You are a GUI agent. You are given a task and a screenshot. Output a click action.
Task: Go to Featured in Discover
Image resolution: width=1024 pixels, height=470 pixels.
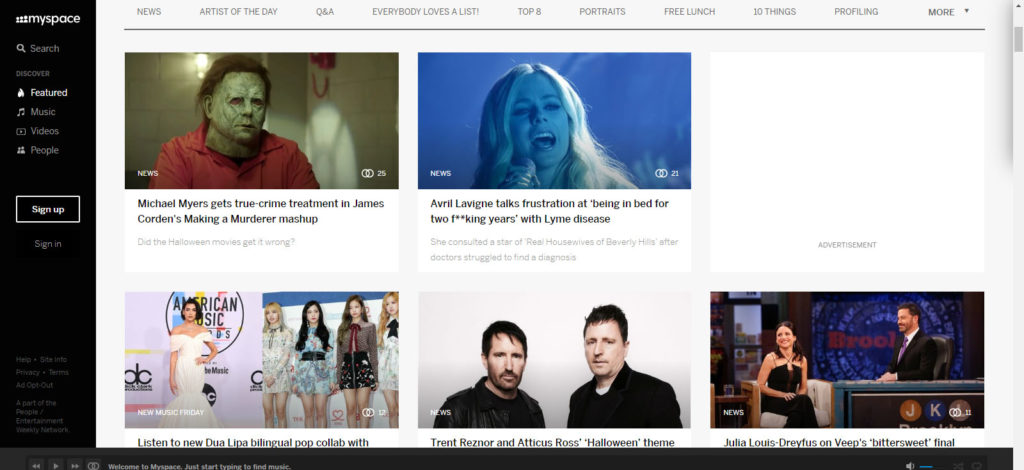[49, 93]
